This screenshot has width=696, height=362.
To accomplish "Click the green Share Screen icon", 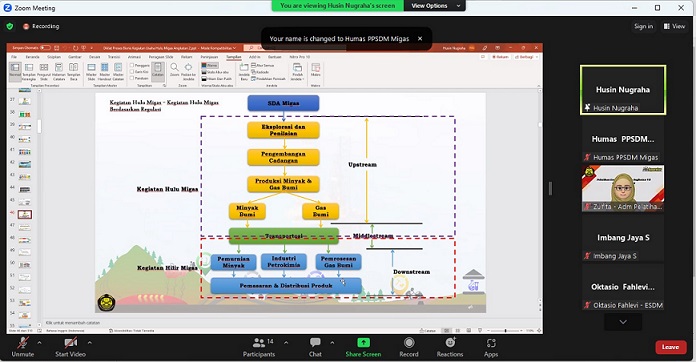I will pos(363,342).
